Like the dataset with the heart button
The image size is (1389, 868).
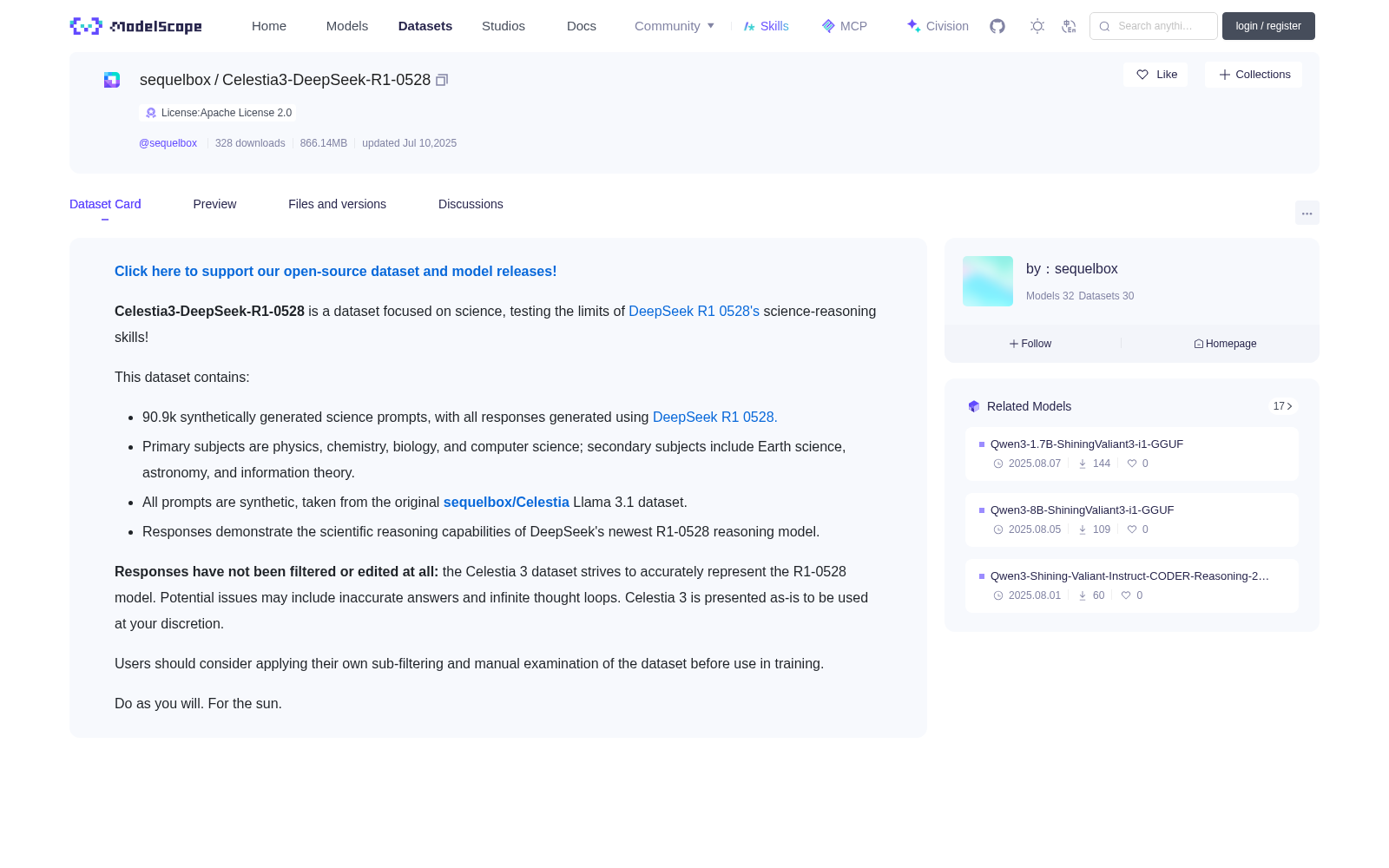pos(1156,75)
